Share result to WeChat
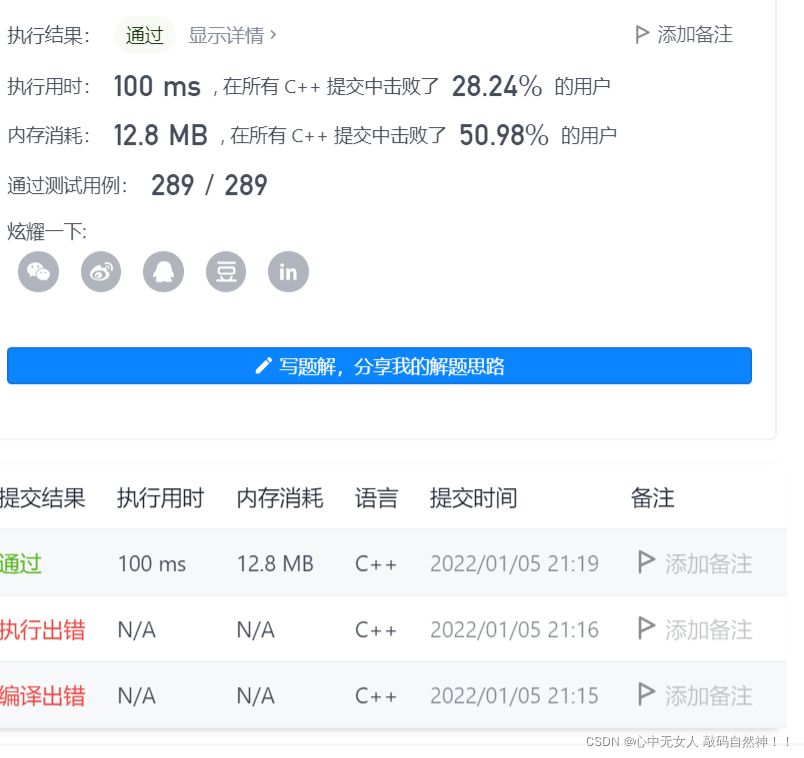 38,271
